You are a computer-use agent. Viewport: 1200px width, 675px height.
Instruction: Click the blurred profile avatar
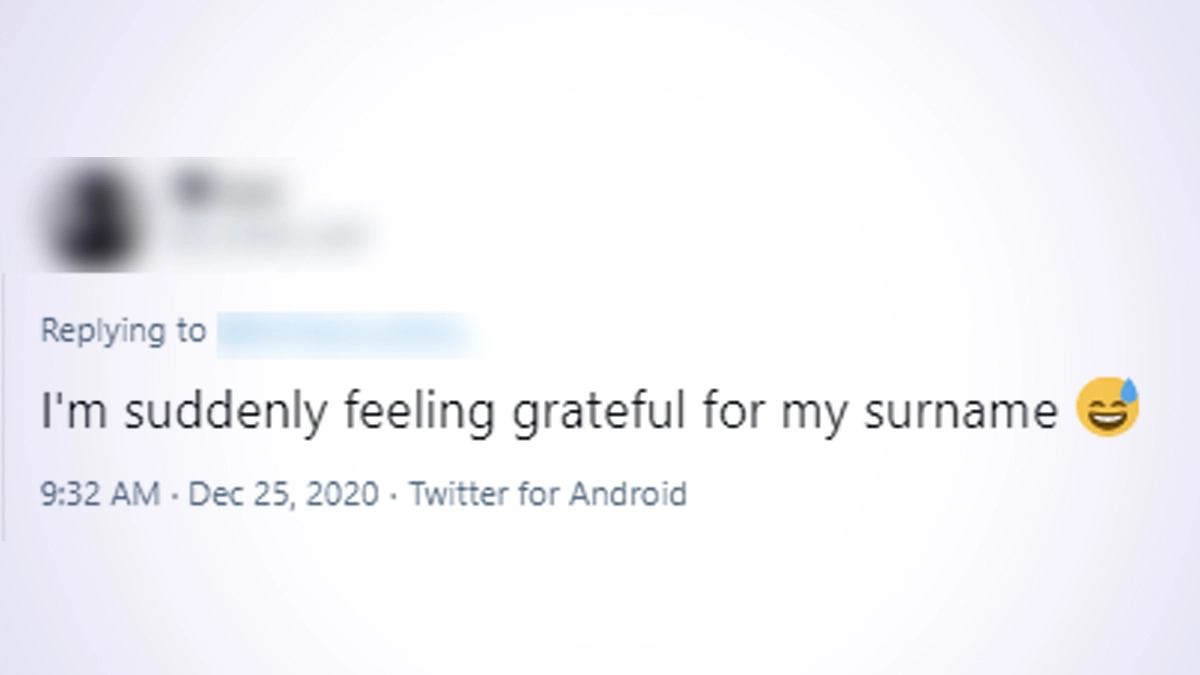(92, 217)
